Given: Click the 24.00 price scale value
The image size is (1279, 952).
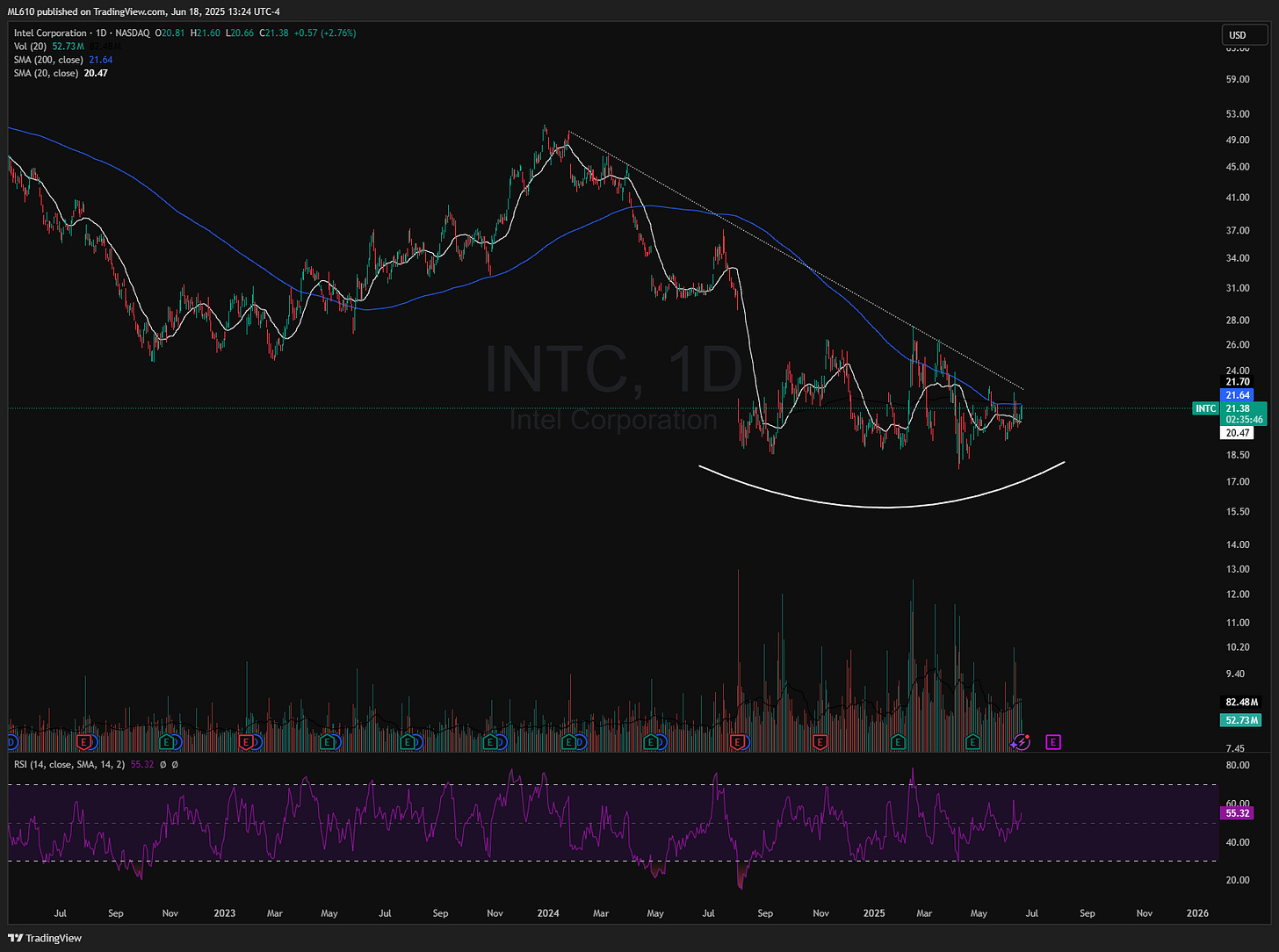Looking at the screenshot, I should click(x=1238, y=371).
